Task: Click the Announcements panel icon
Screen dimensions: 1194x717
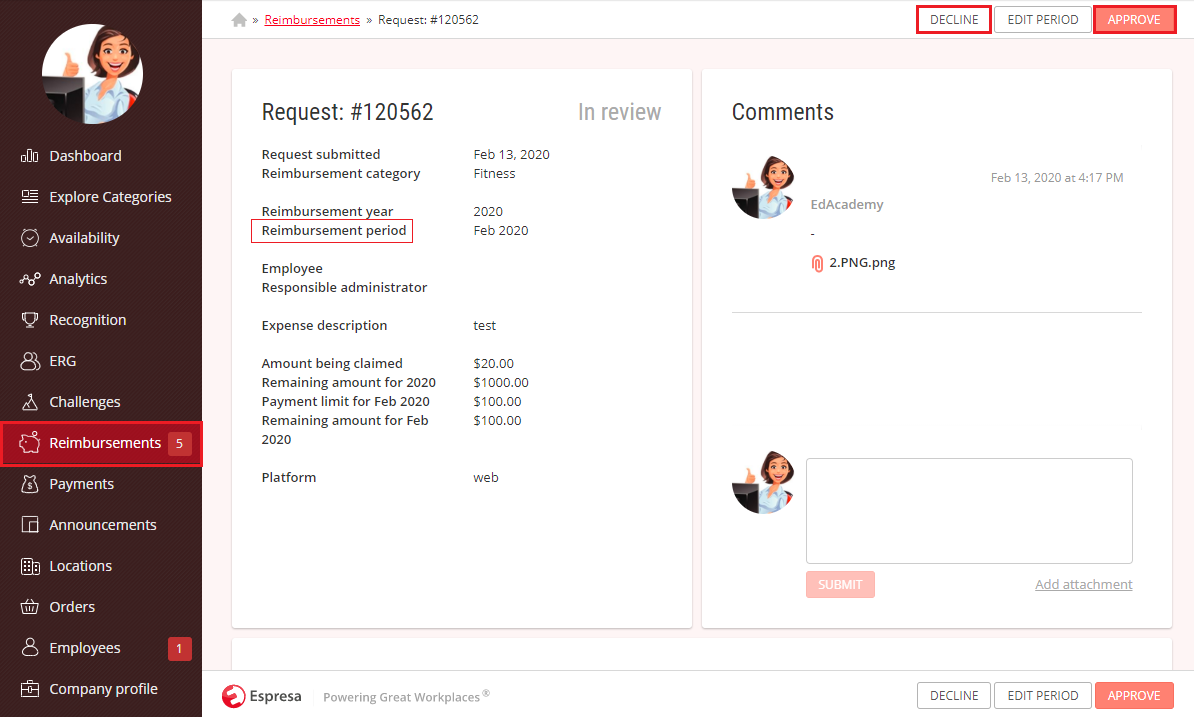Action: pos(30,525)
